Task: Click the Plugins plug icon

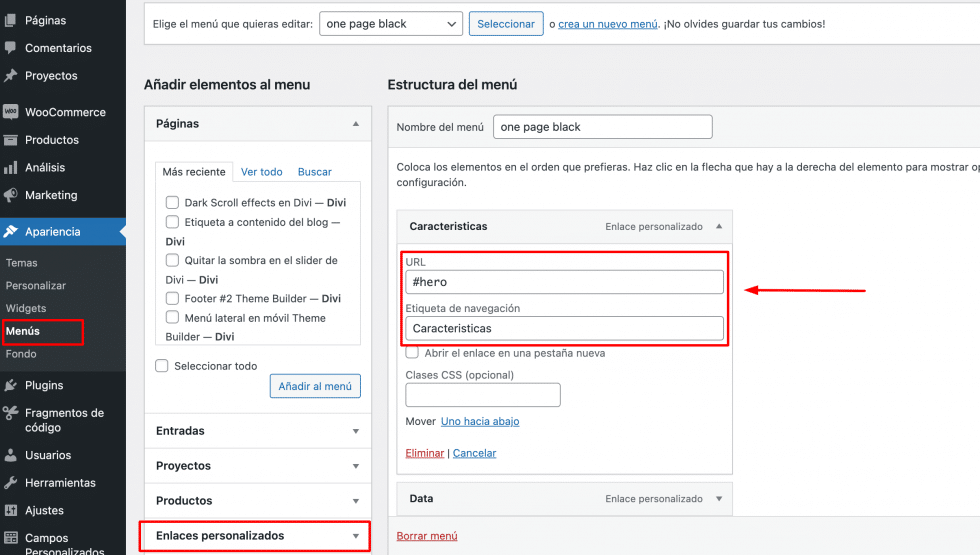Action: [11, 385]
